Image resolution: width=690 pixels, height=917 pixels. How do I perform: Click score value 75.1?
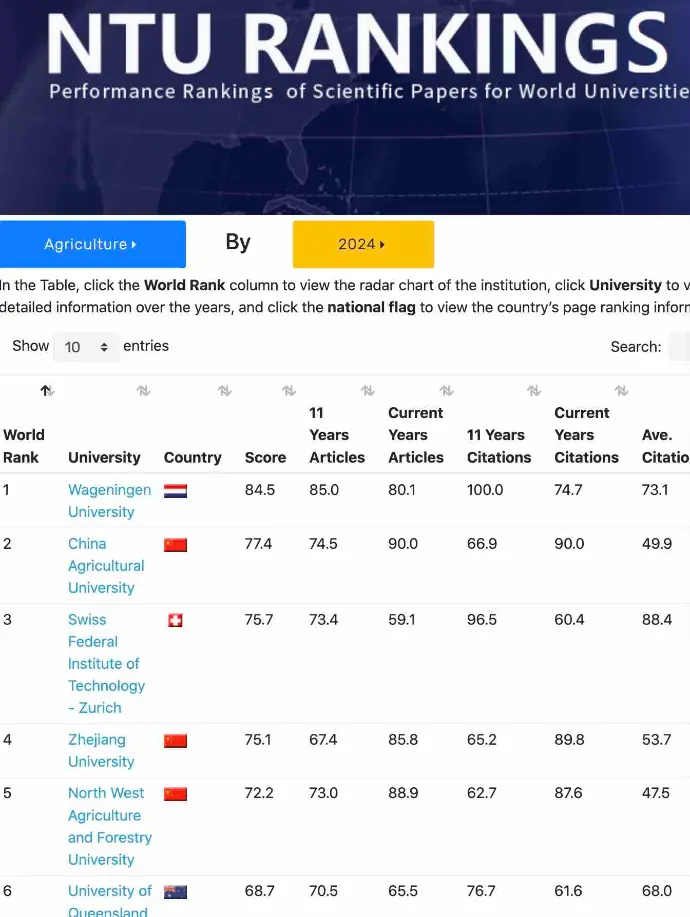coord(257,739)
